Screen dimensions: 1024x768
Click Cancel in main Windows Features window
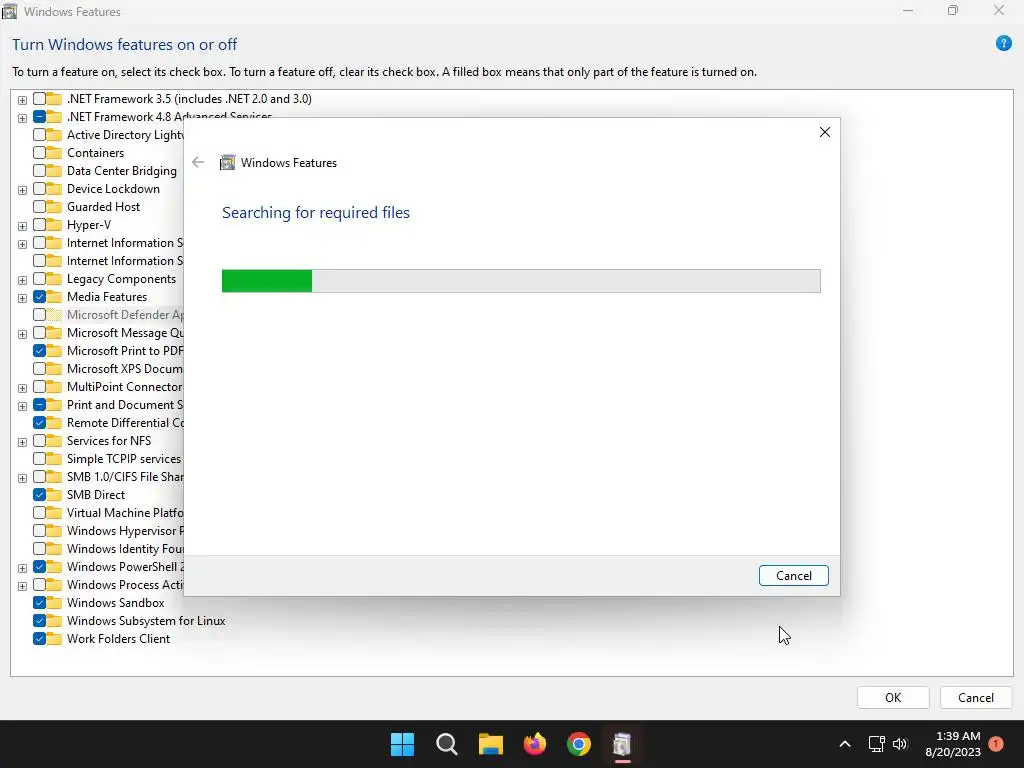click(976, 697)
